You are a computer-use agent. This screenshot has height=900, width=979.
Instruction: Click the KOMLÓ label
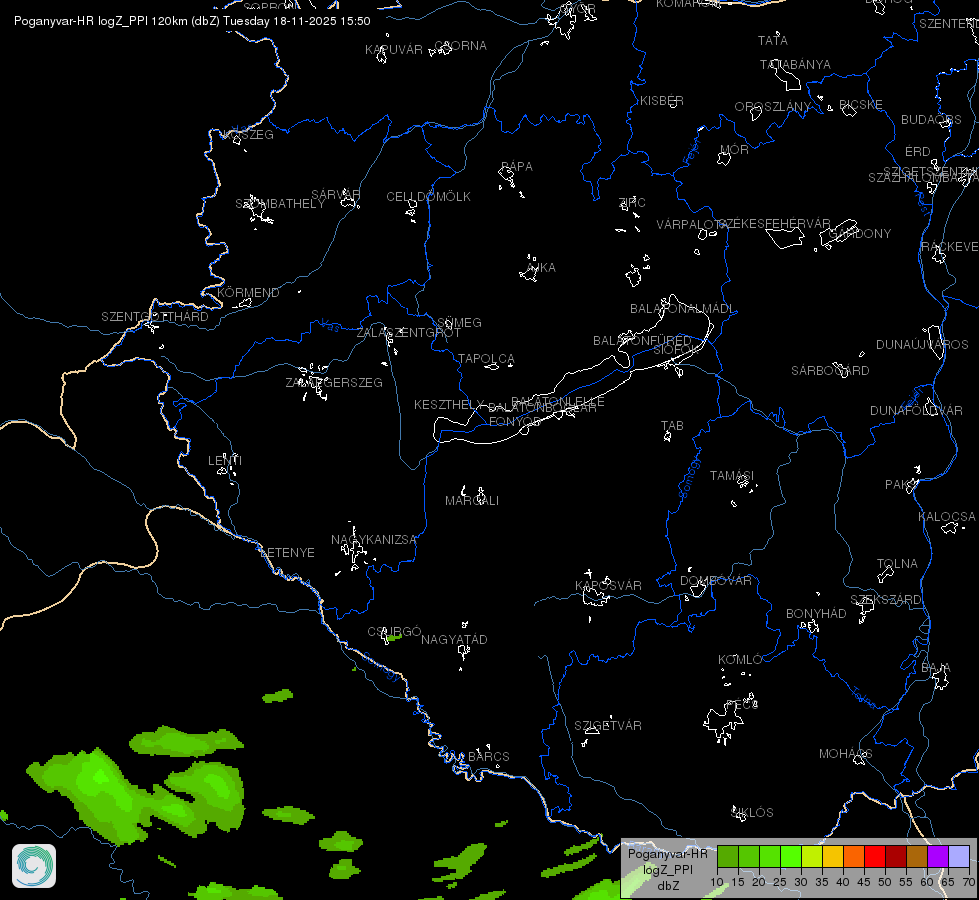(740, 660)
